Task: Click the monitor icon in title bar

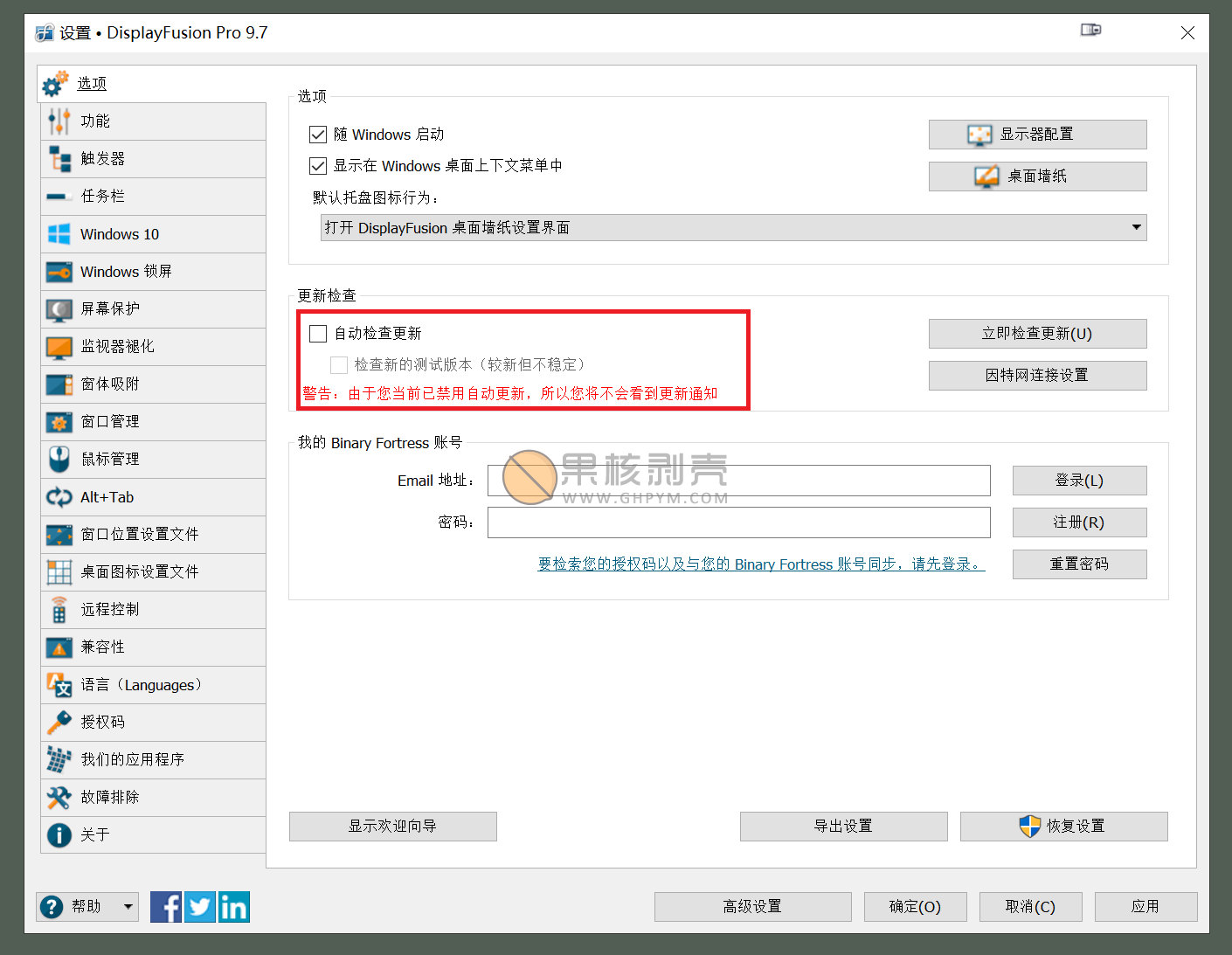Action: tap(1090, 31)
